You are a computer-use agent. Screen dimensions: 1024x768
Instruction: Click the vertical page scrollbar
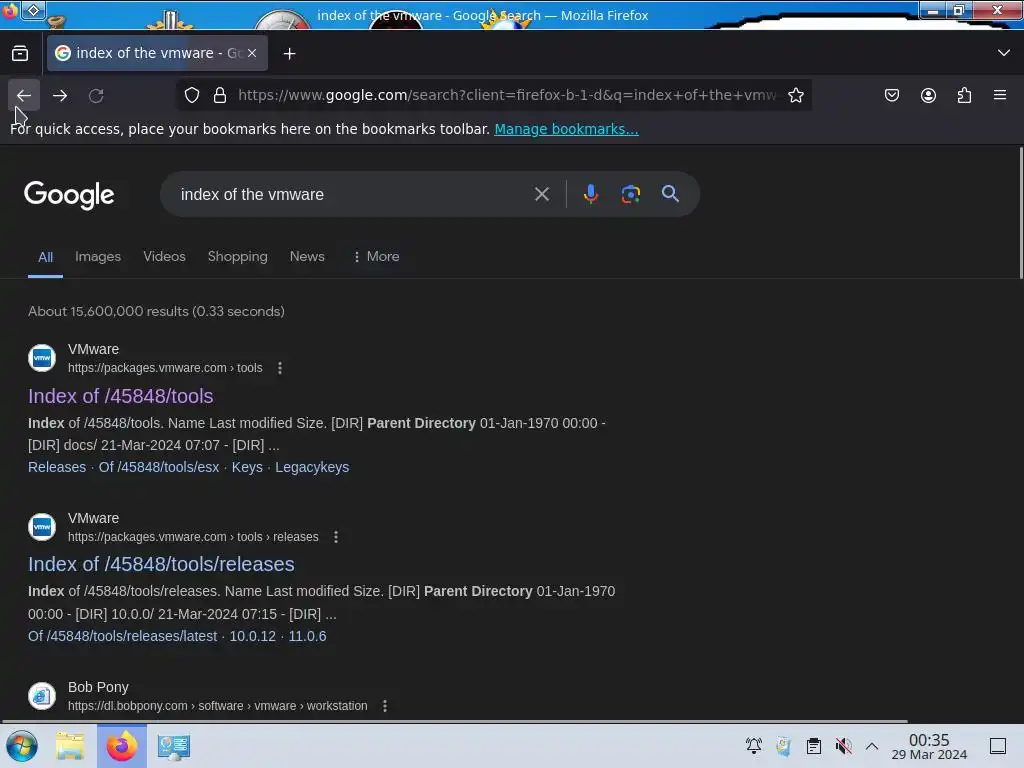point(1020,214)
